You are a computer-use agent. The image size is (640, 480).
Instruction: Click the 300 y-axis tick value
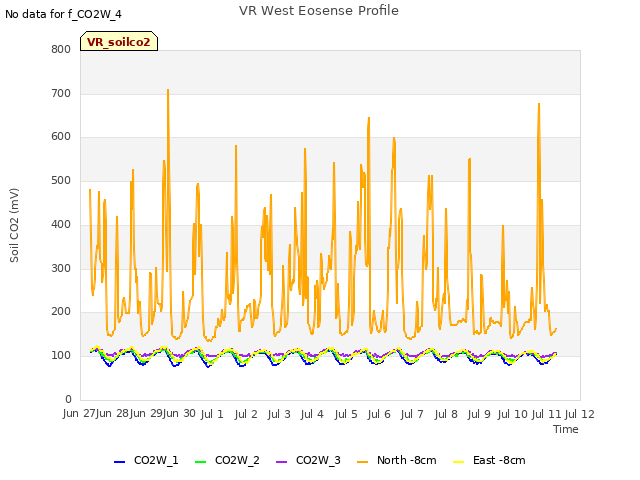coord(61,269)
